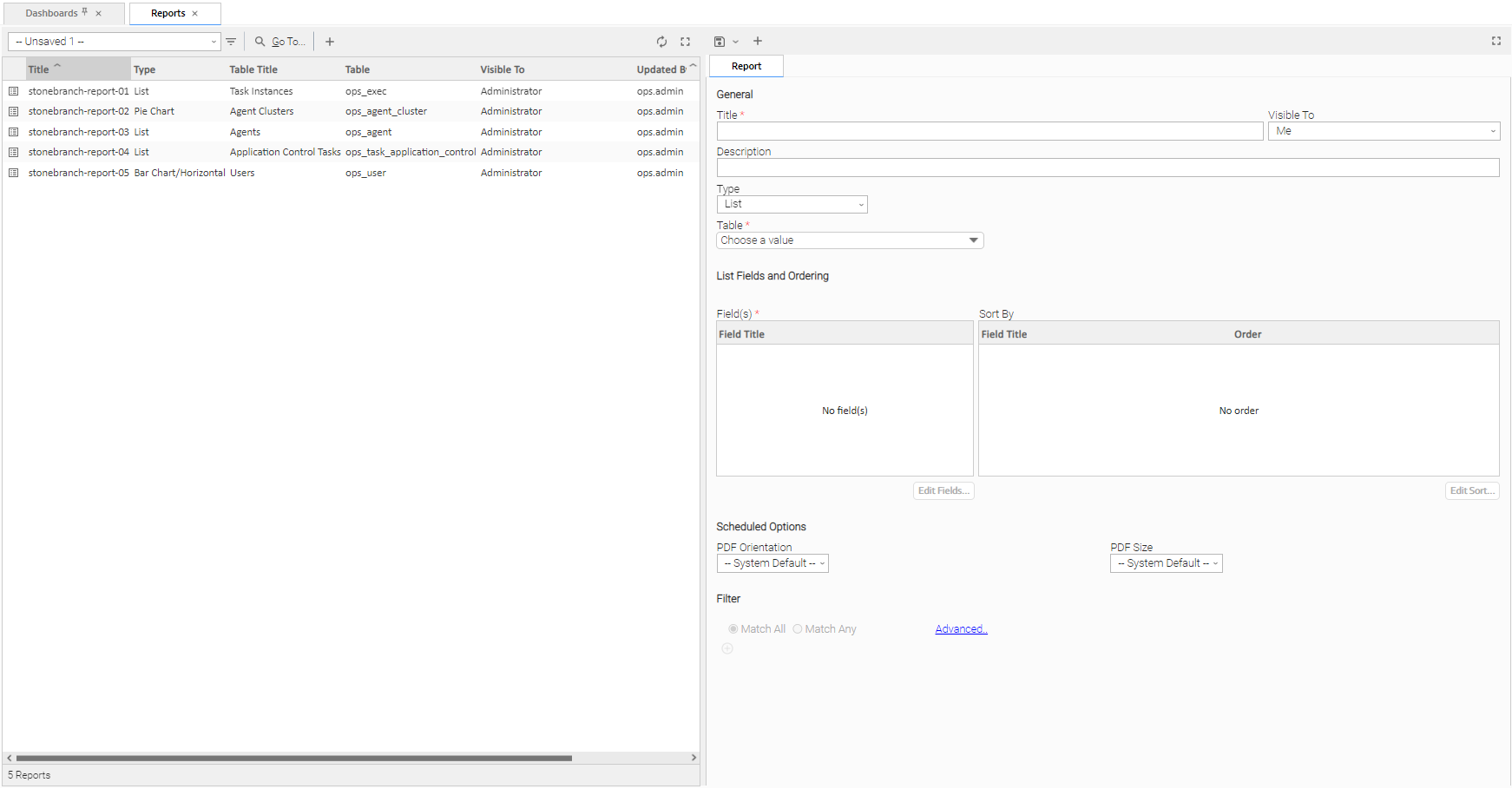Open the PDF Orientation dropdown
This screenshot has height=789, width=1512.
click(772, 563)
